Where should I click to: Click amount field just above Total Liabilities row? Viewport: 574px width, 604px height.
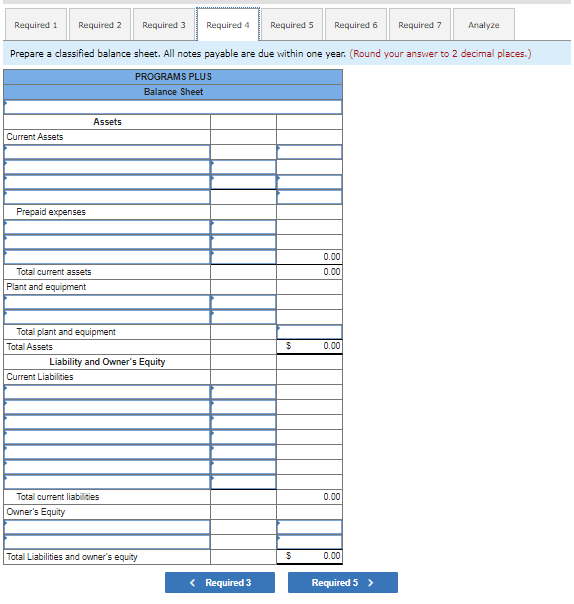309,542
